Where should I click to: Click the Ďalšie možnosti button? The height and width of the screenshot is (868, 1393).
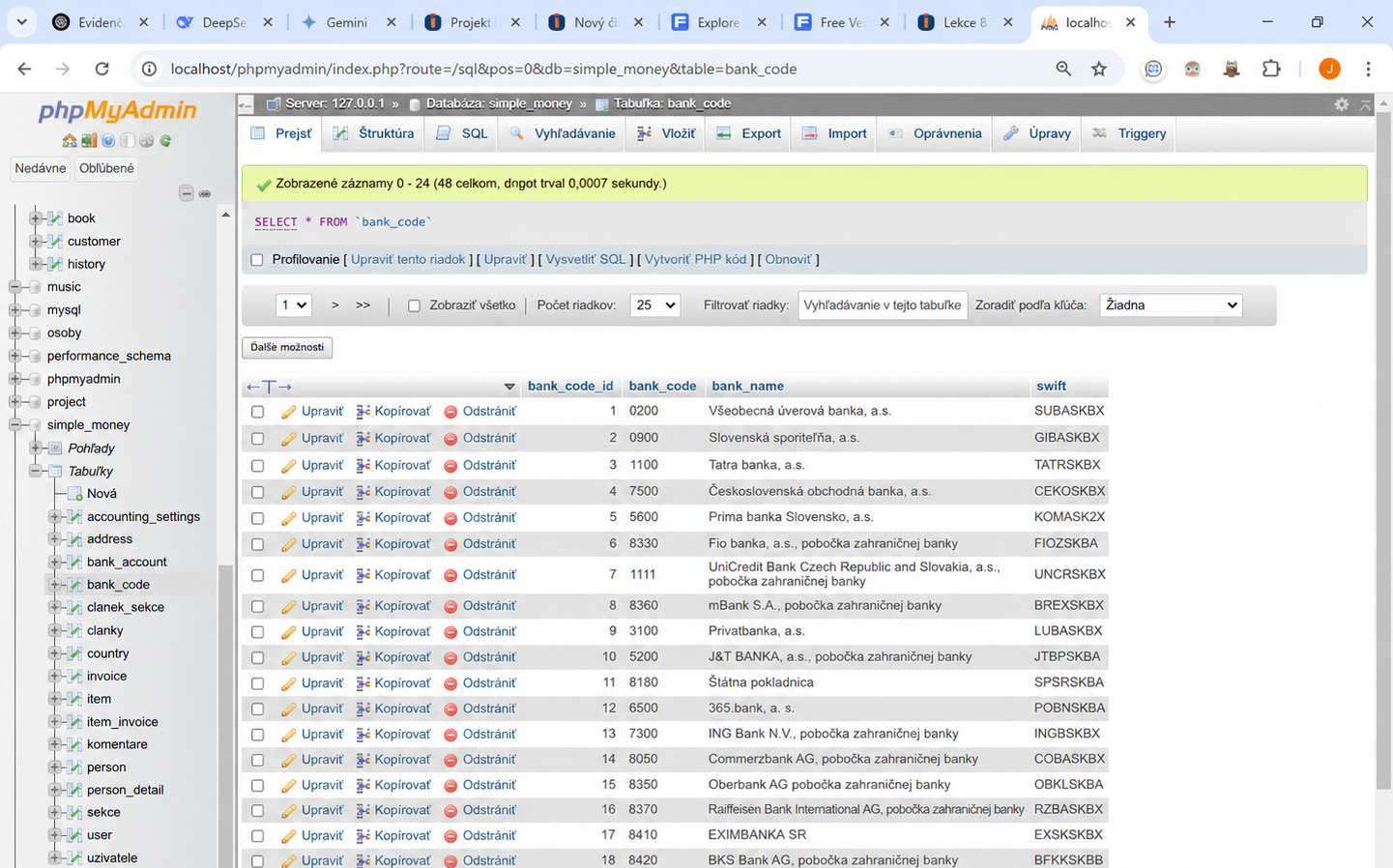click(287, 347)
